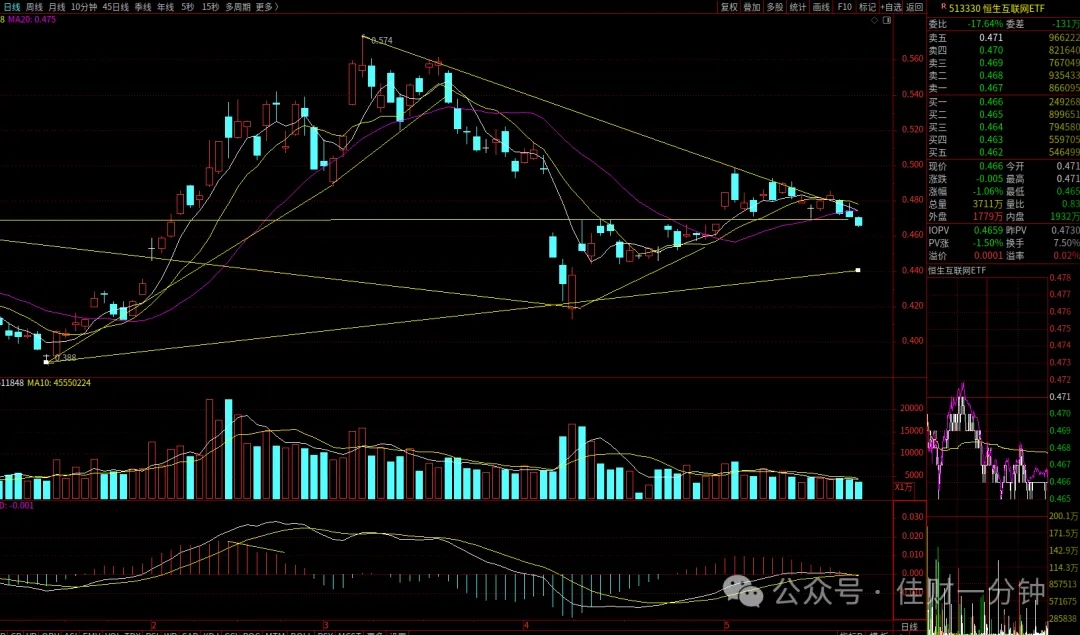Click the 返回 back button
Viewport: 1080px width, 635px height.
(914, 7)
